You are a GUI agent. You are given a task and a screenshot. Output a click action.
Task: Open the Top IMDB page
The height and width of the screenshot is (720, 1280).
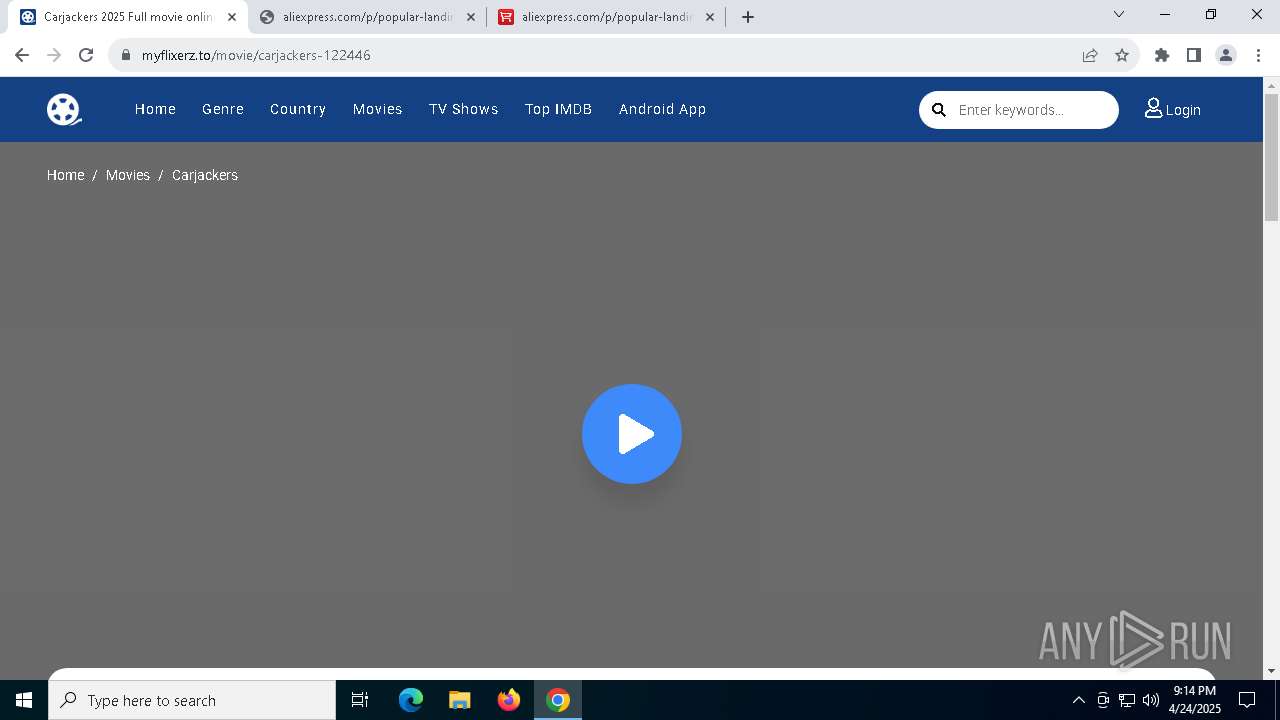pos(559,109)
